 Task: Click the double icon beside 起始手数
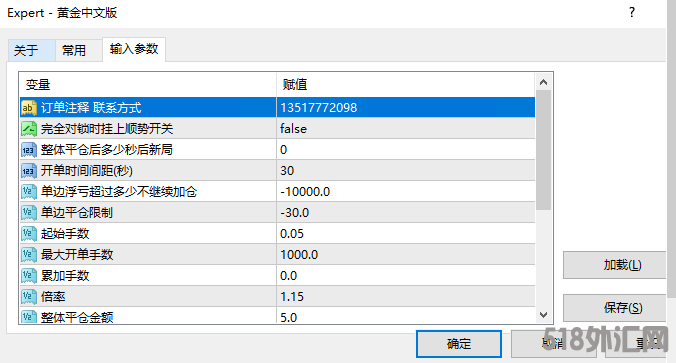pyautogui.click(x=28, y=234)
